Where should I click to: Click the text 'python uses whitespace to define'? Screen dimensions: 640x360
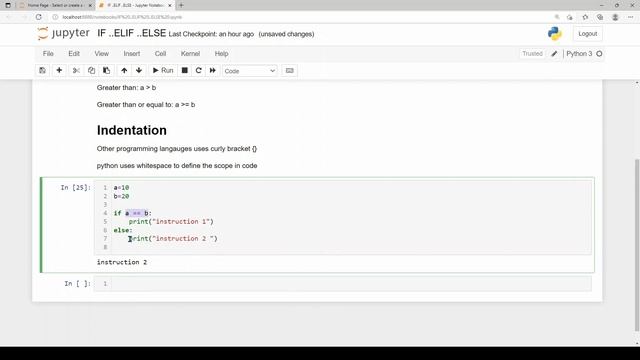tap(177, 166)
